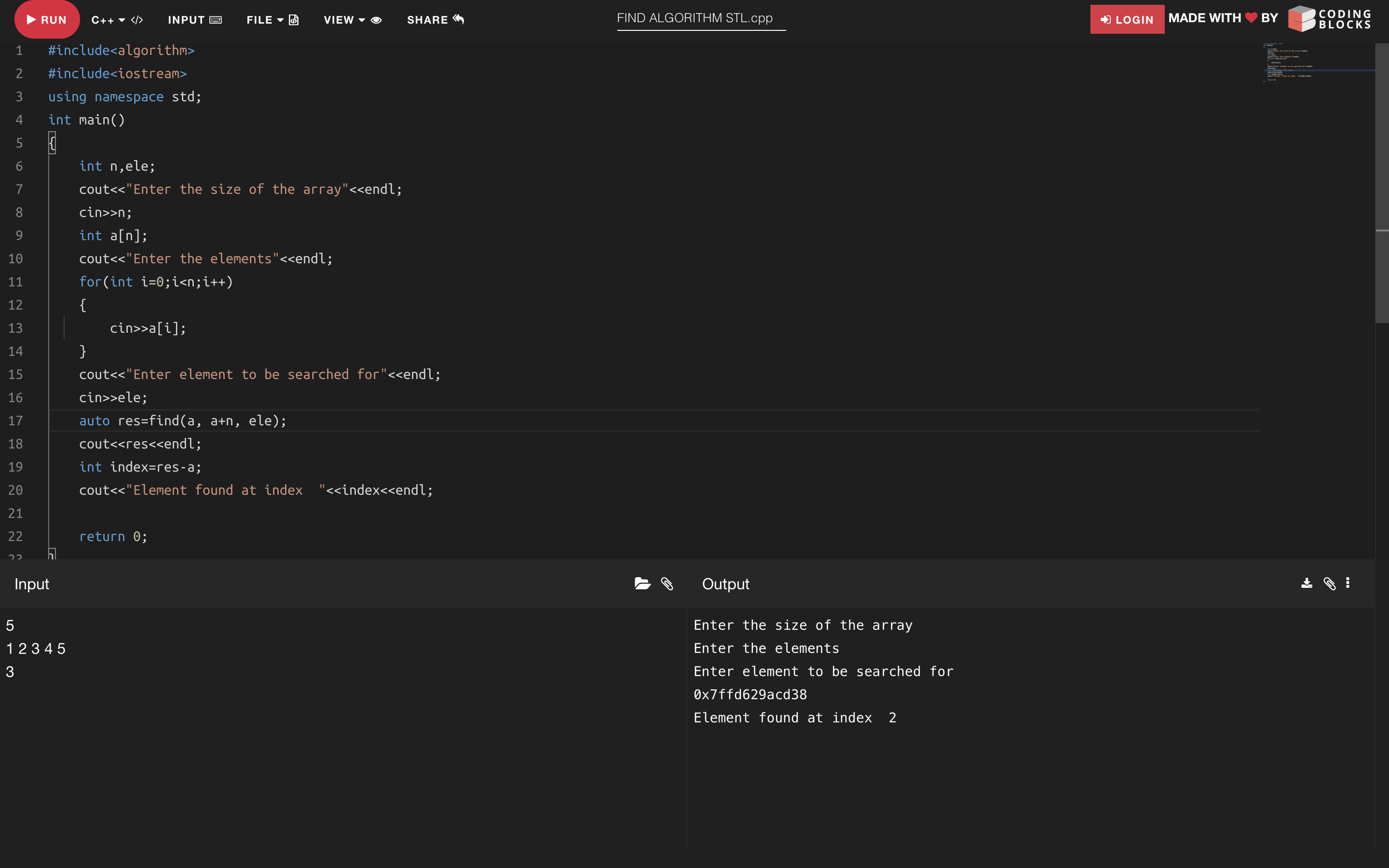
Task: Click the 'int main()' line
Action: [86, 120]
